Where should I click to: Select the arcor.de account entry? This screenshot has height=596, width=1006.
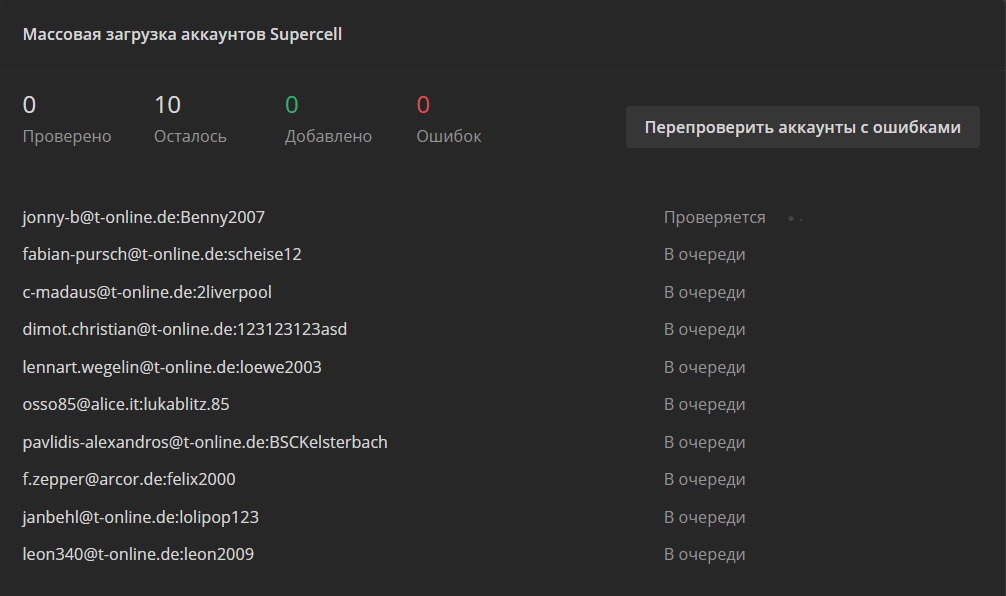coord(129,479)
